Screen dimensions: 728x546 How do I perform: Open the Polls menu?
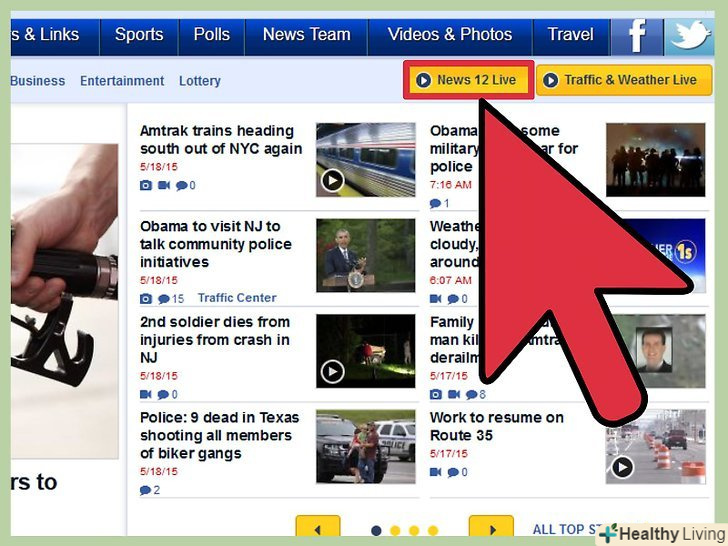tap(212, 37)
